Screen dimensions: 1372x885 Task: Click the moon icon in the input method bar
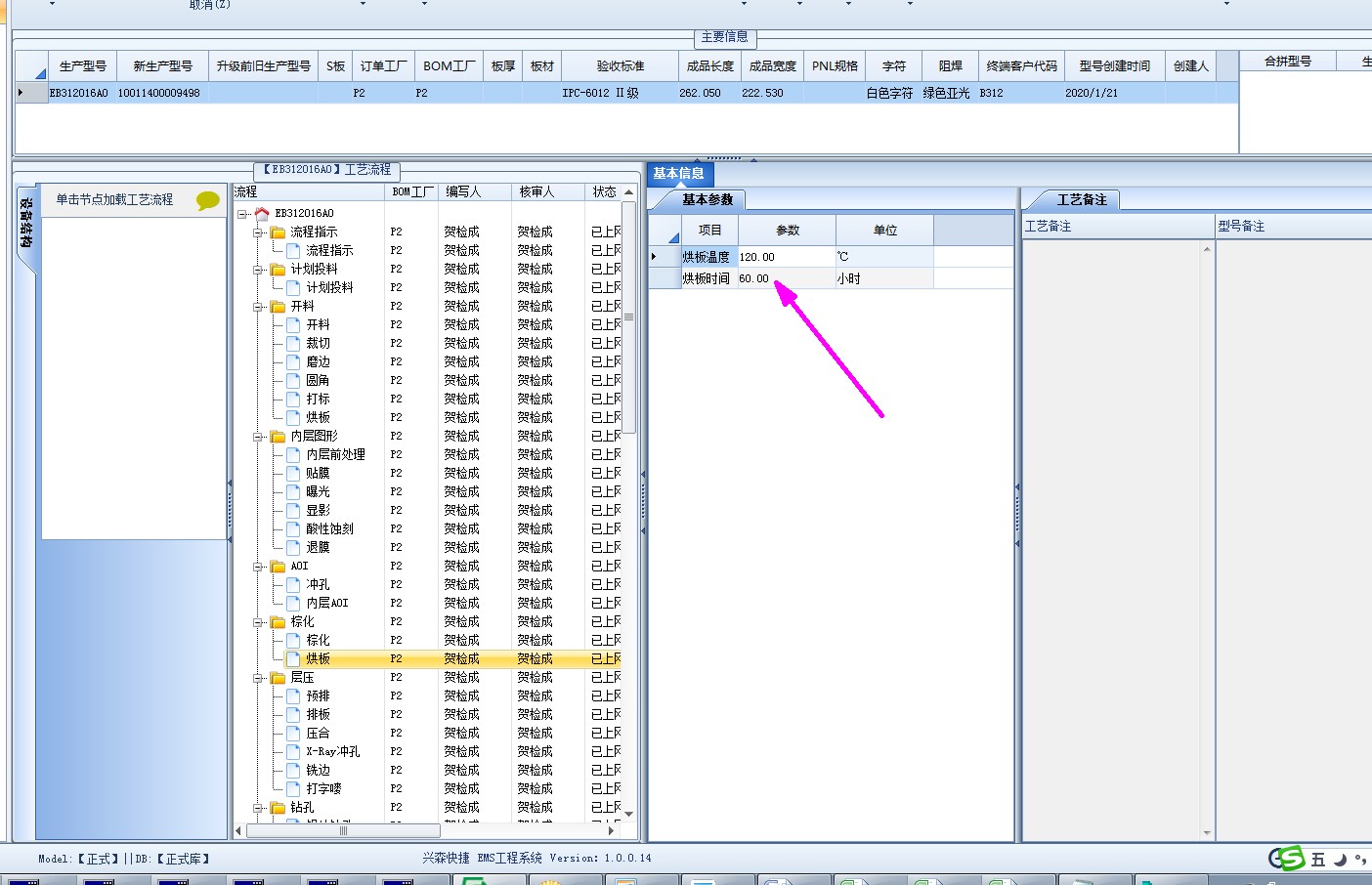(1340, 860)
